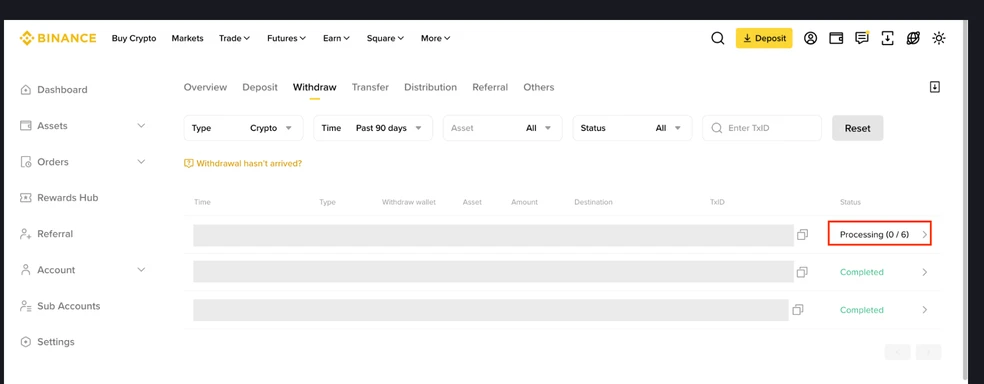The image size is (984, 384).
Task: Open Sub Accounts in sidebar
Action: 60,306
